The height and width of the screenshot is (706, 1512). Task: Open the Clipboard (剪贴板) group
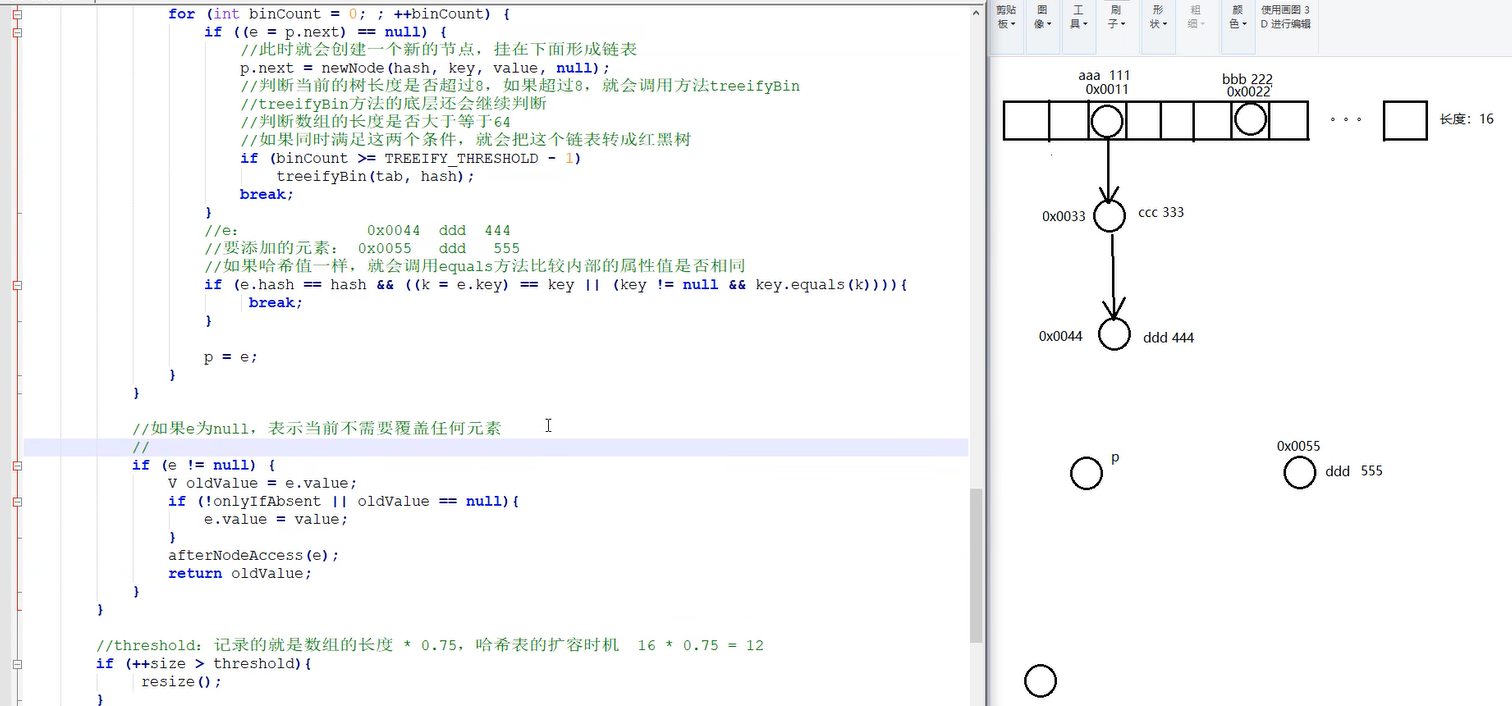(1005, 18)
